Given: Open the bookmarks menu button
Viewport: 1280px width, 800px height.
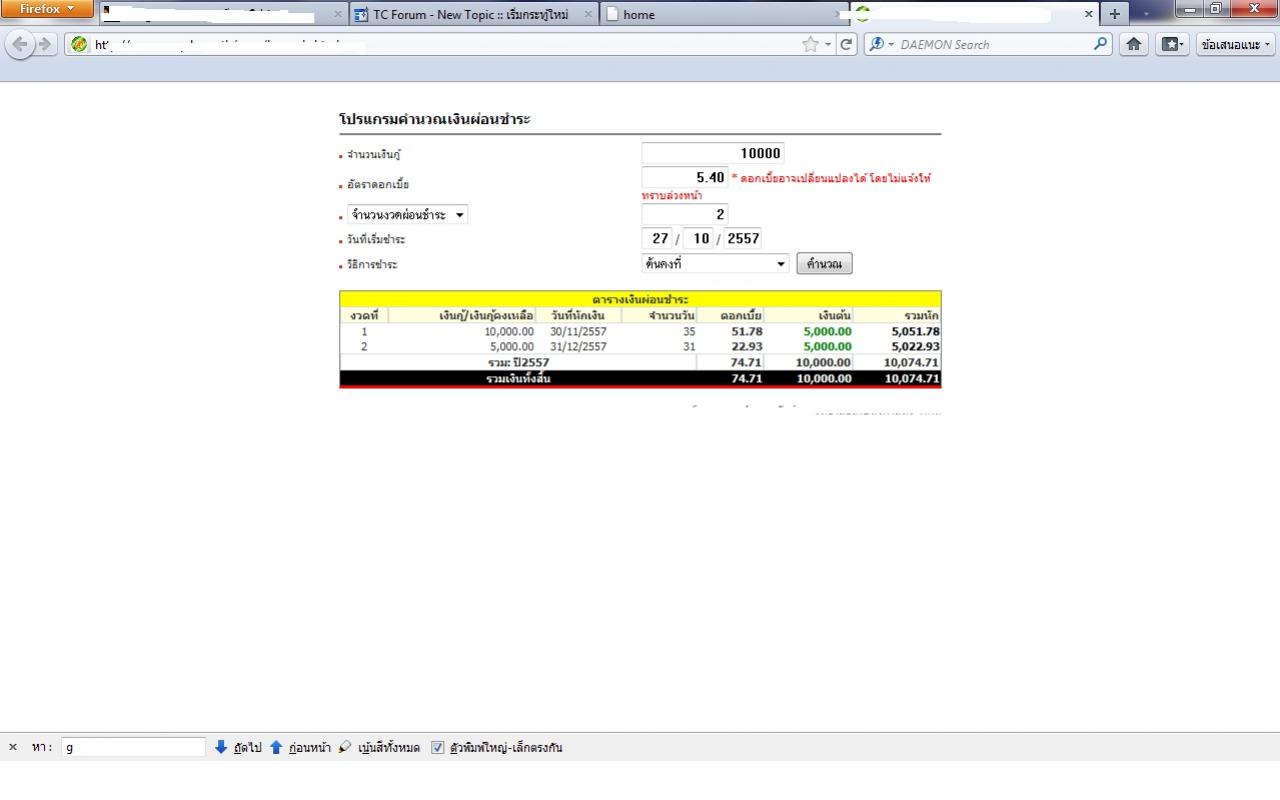Looking at the screenshot, I should [x=1171, y=44].
